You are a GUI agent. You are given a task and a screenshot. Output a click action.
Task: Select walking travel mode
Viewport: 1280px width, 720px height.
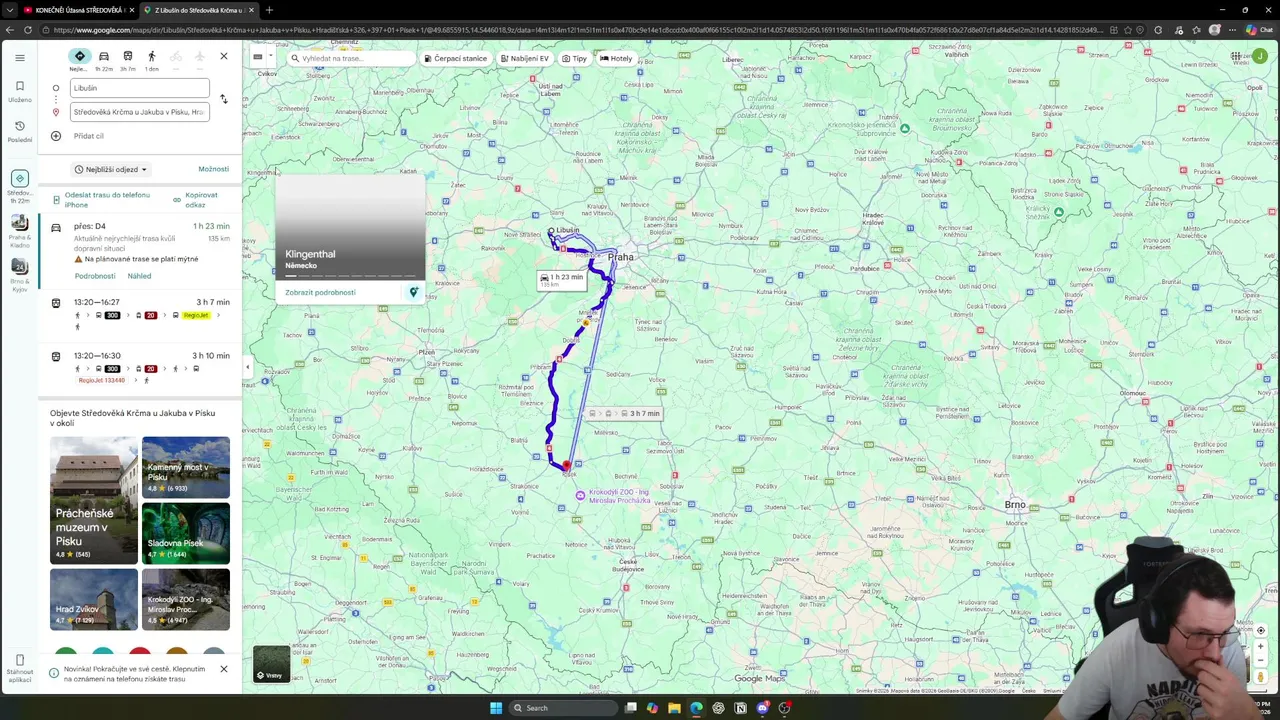click(152, 56)
